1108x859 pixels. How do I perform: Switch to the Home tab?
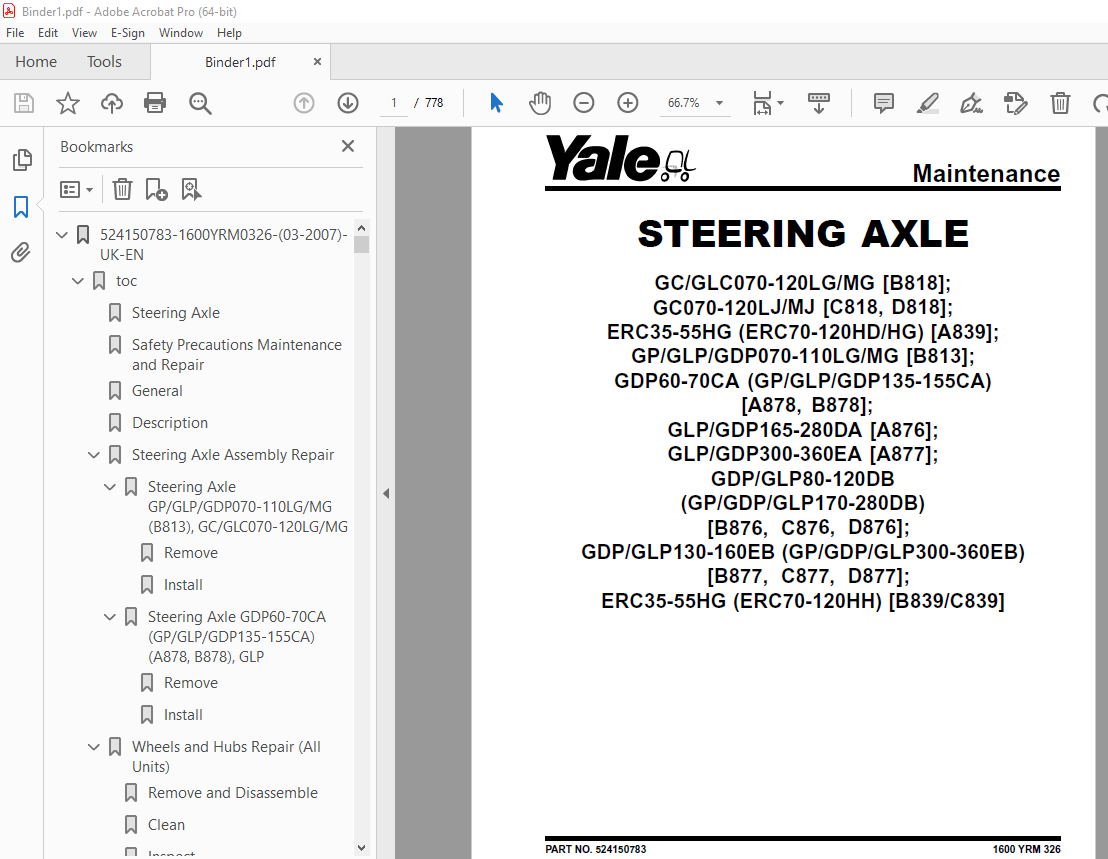(x=36, y=62)
